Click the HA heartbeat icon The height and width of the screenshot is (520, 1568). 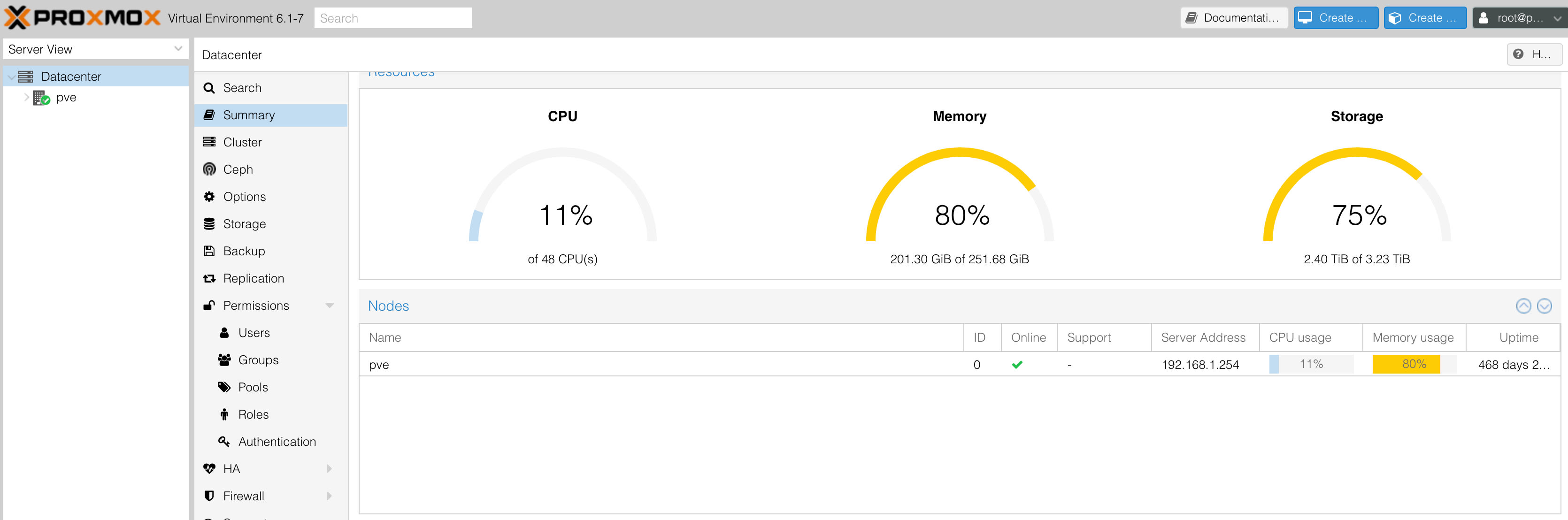[209, 468]
